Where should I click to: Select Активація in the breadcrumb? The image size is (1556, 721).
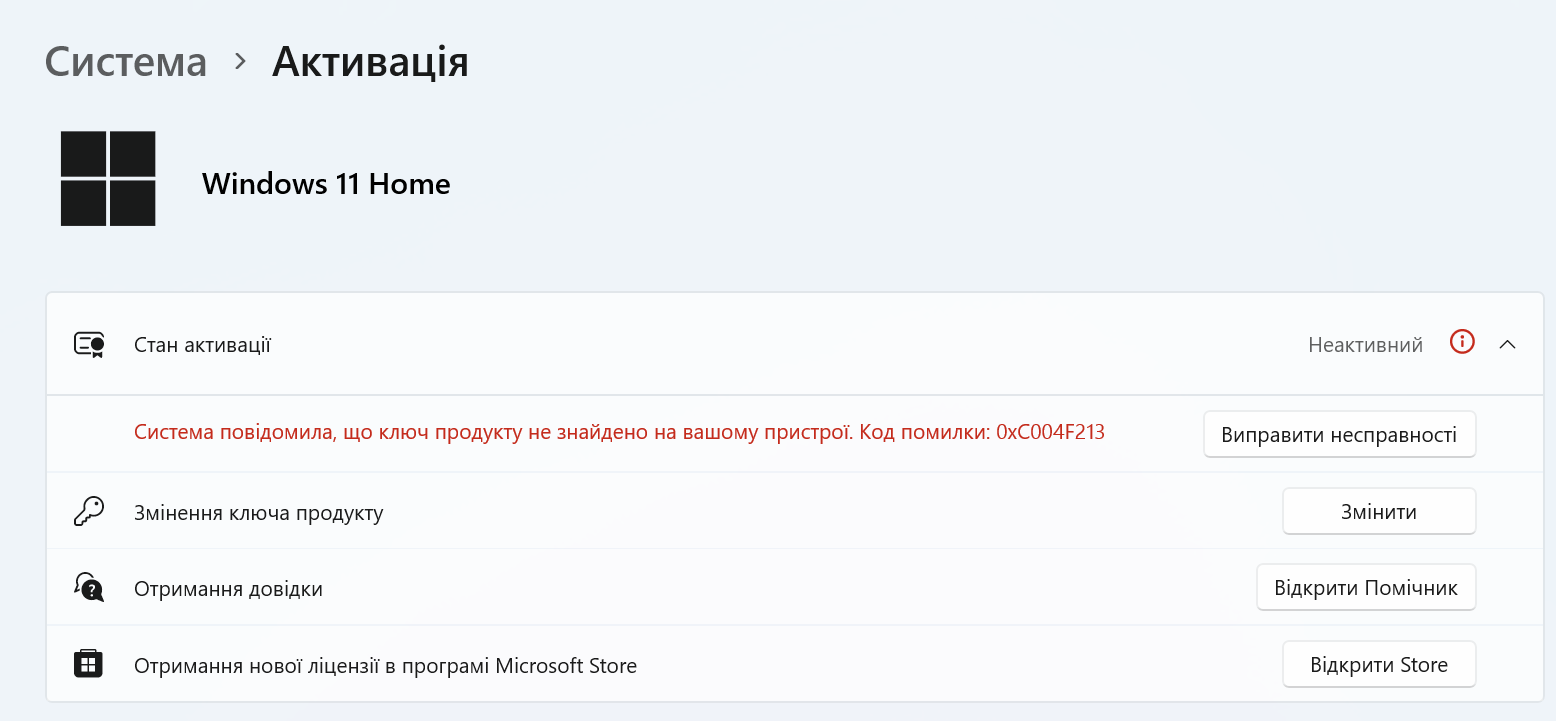pyautogui.click(x=370, y=62)
